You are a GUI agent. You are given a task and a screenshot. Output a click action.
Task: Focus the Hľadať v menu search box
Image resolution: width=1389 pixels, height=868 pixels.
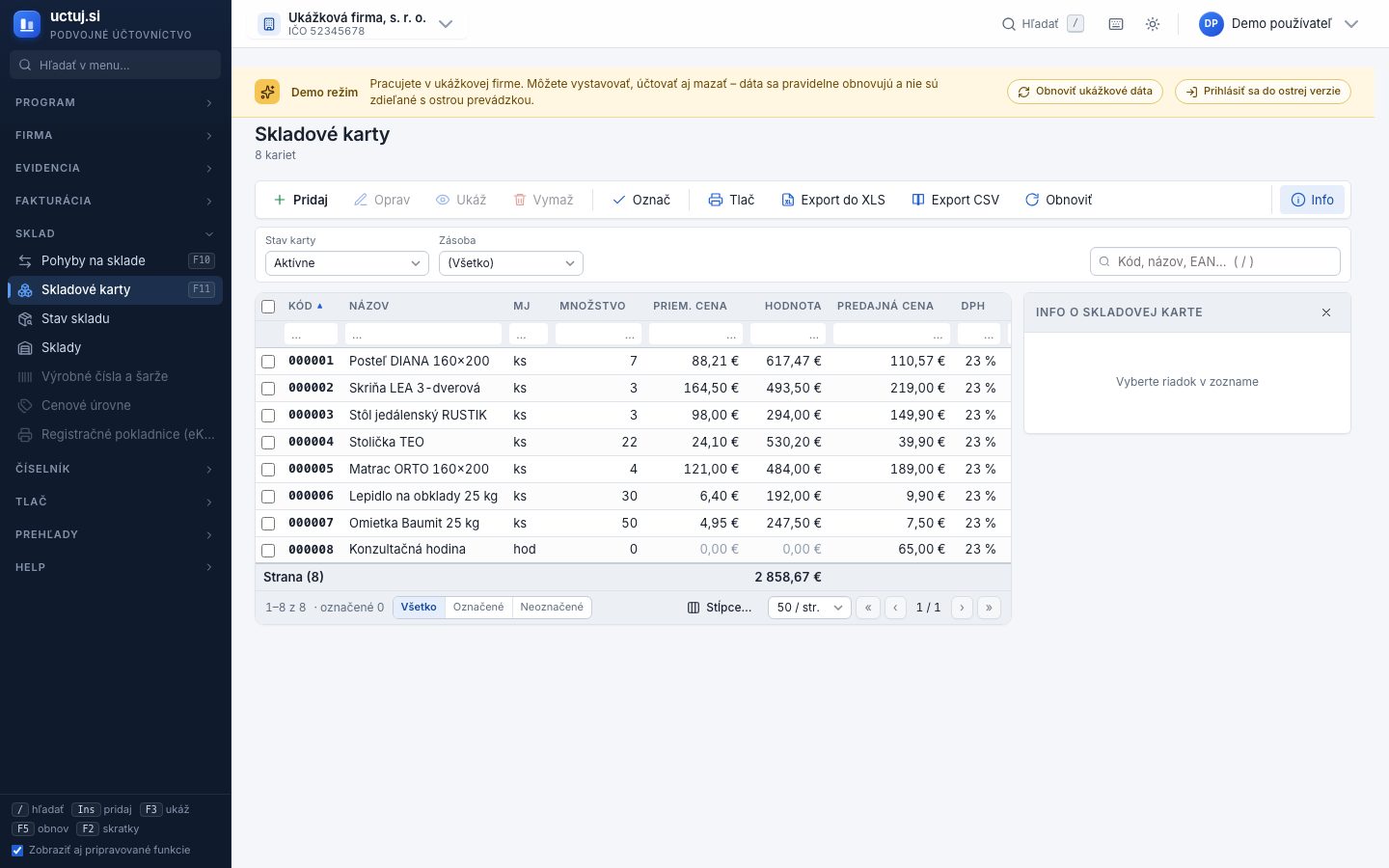click(116, 65)
